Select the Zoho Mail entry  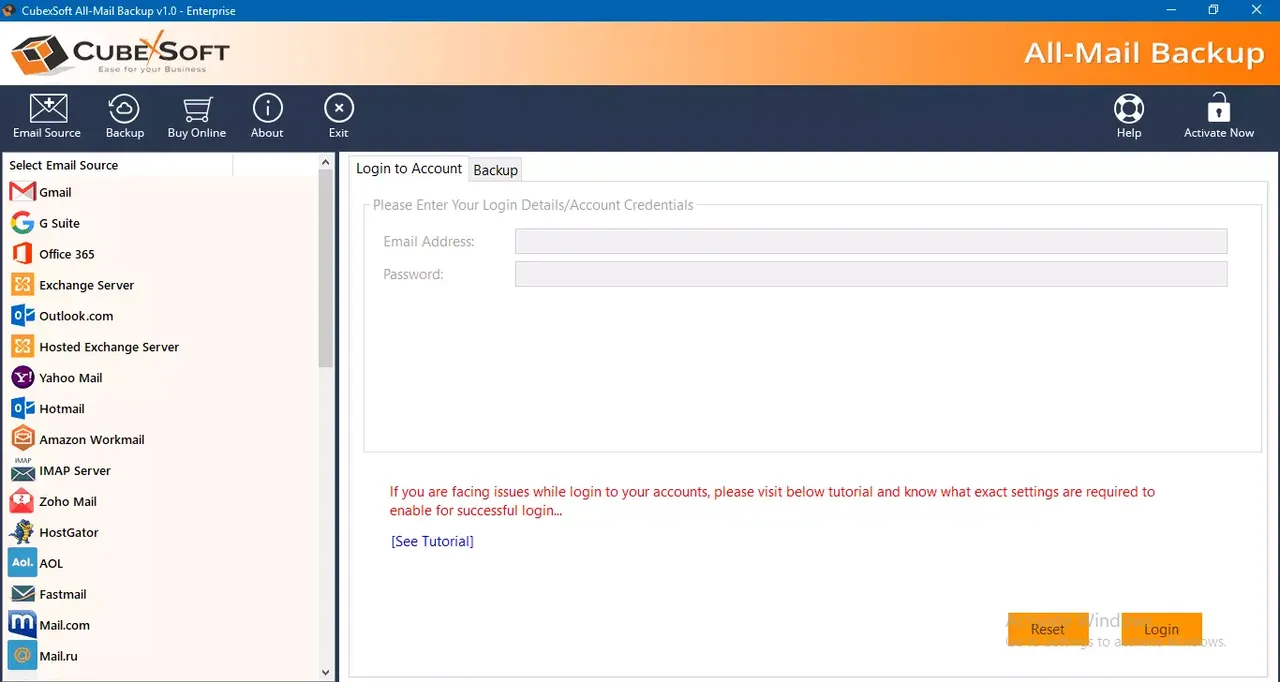[67, 501]
